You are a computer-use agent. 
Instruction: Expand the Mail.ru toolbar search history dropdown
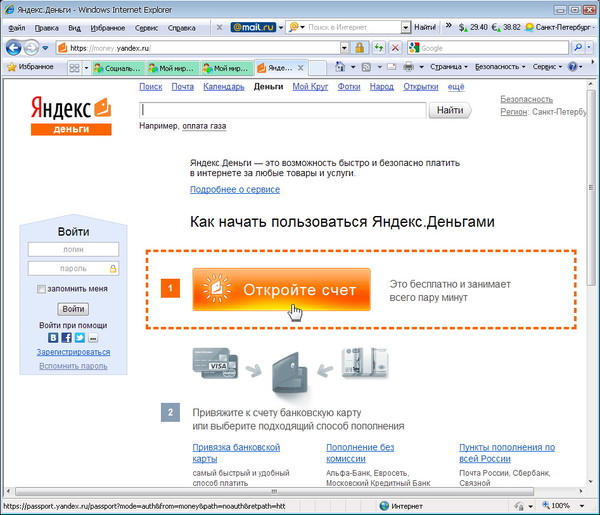(x=406, y=27)
